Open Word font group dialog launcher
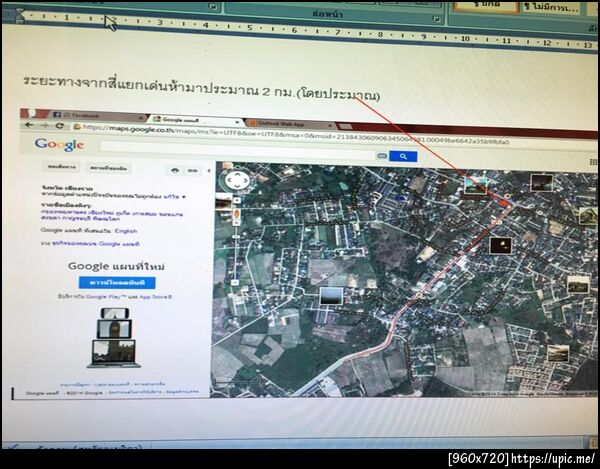 (213, 7)
